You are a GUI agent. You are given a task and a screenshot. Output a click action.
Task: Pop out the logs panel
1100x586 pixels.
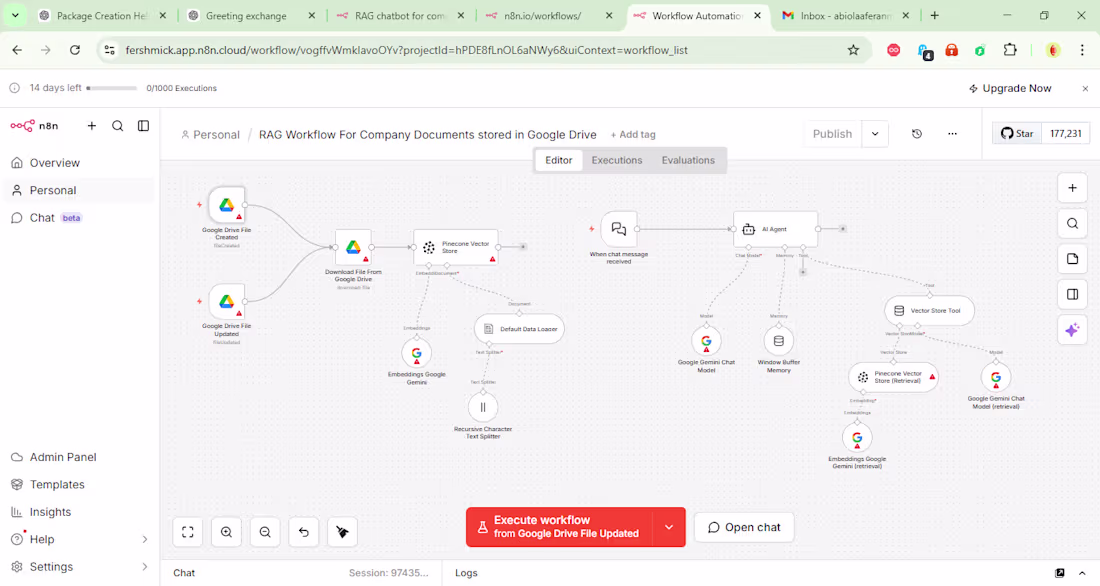click(1059, 573)
